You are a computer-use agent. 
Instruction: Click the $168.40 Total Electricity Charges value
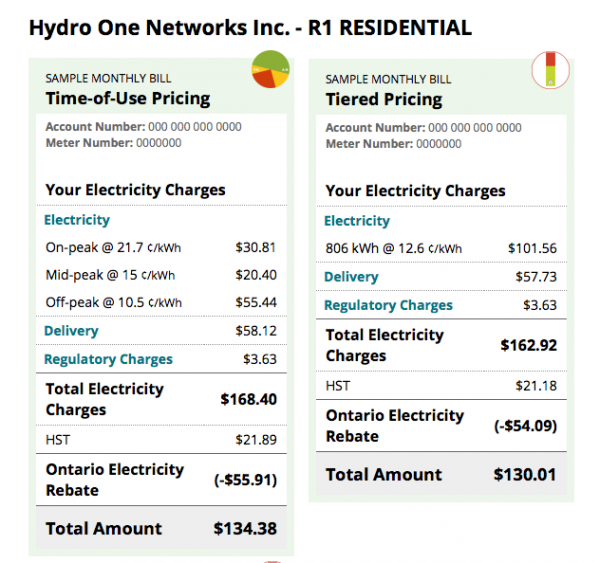tap(248, 399)
